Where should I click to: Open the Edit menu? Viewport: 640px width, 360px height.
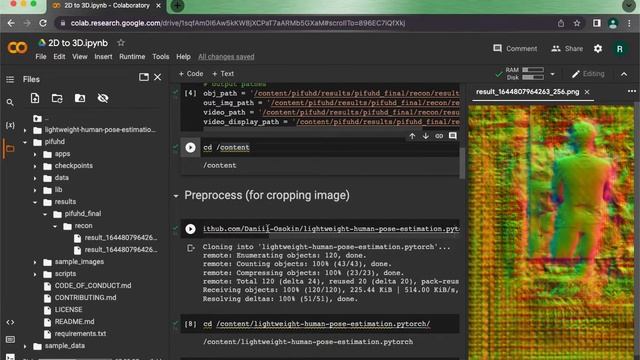pyautogui.click(x=59, y=57)
